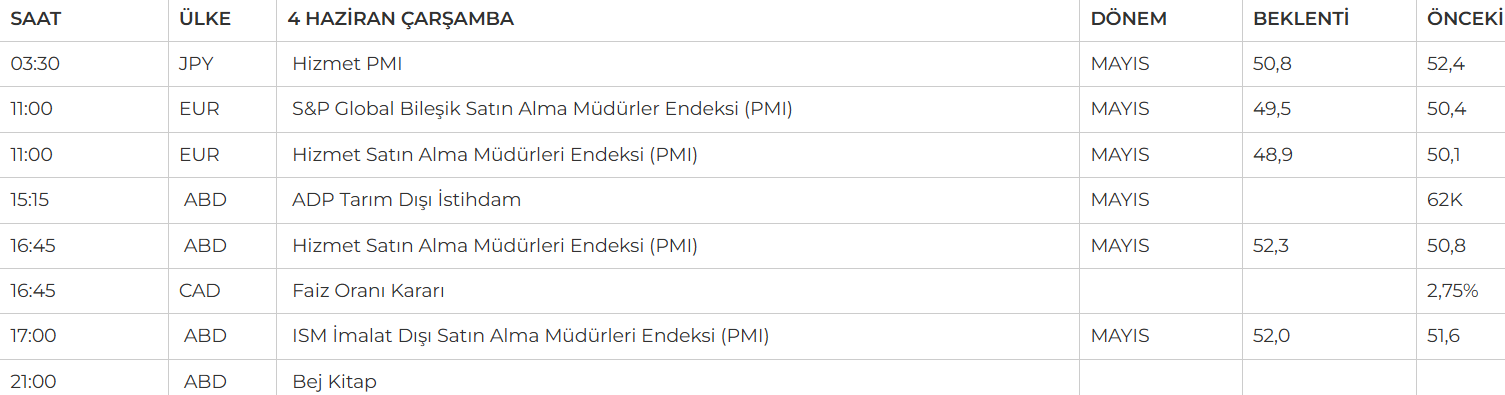Viewport: 1505px width, 395px height.
Task: Click the DÖNEM column header
Action: 1128,19
